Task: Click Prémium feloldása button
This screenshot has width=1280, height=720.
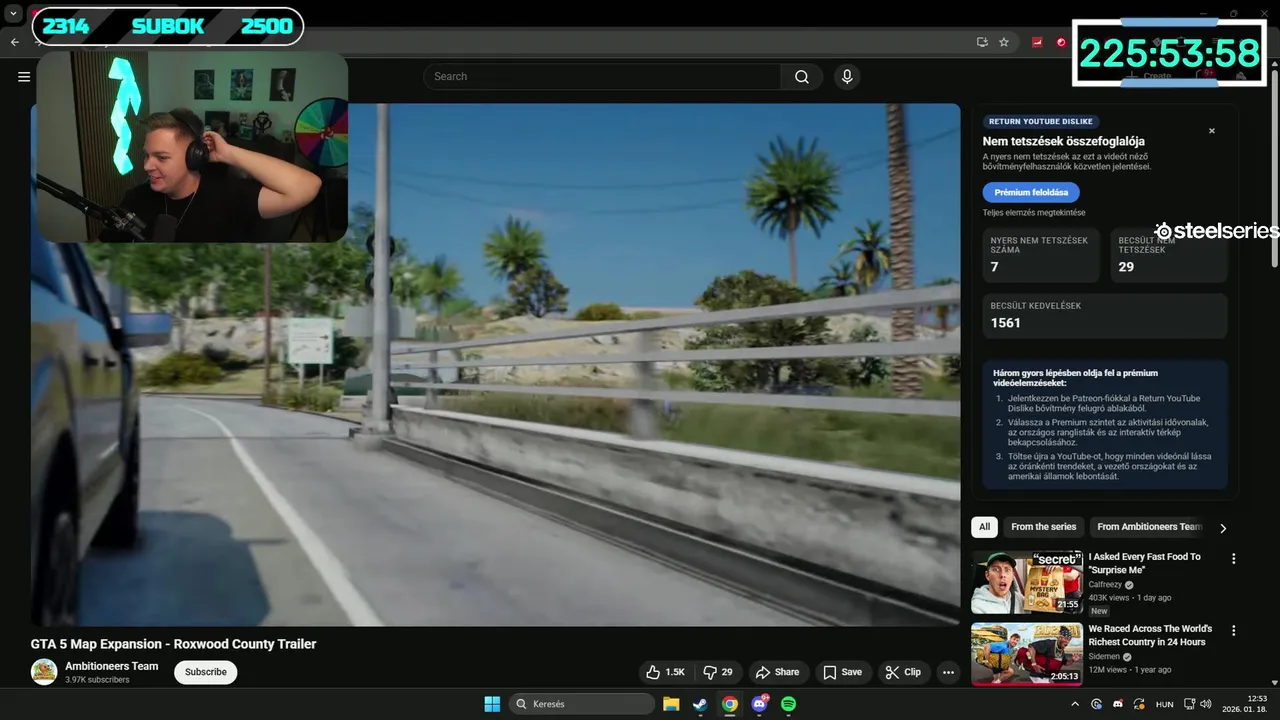Action: 1031,192
